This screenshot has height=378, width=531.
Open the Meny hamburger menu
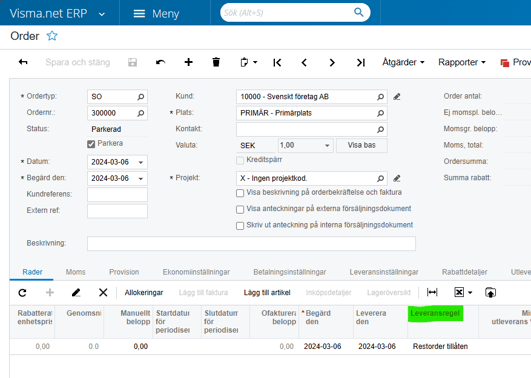[x=156, y=14]
